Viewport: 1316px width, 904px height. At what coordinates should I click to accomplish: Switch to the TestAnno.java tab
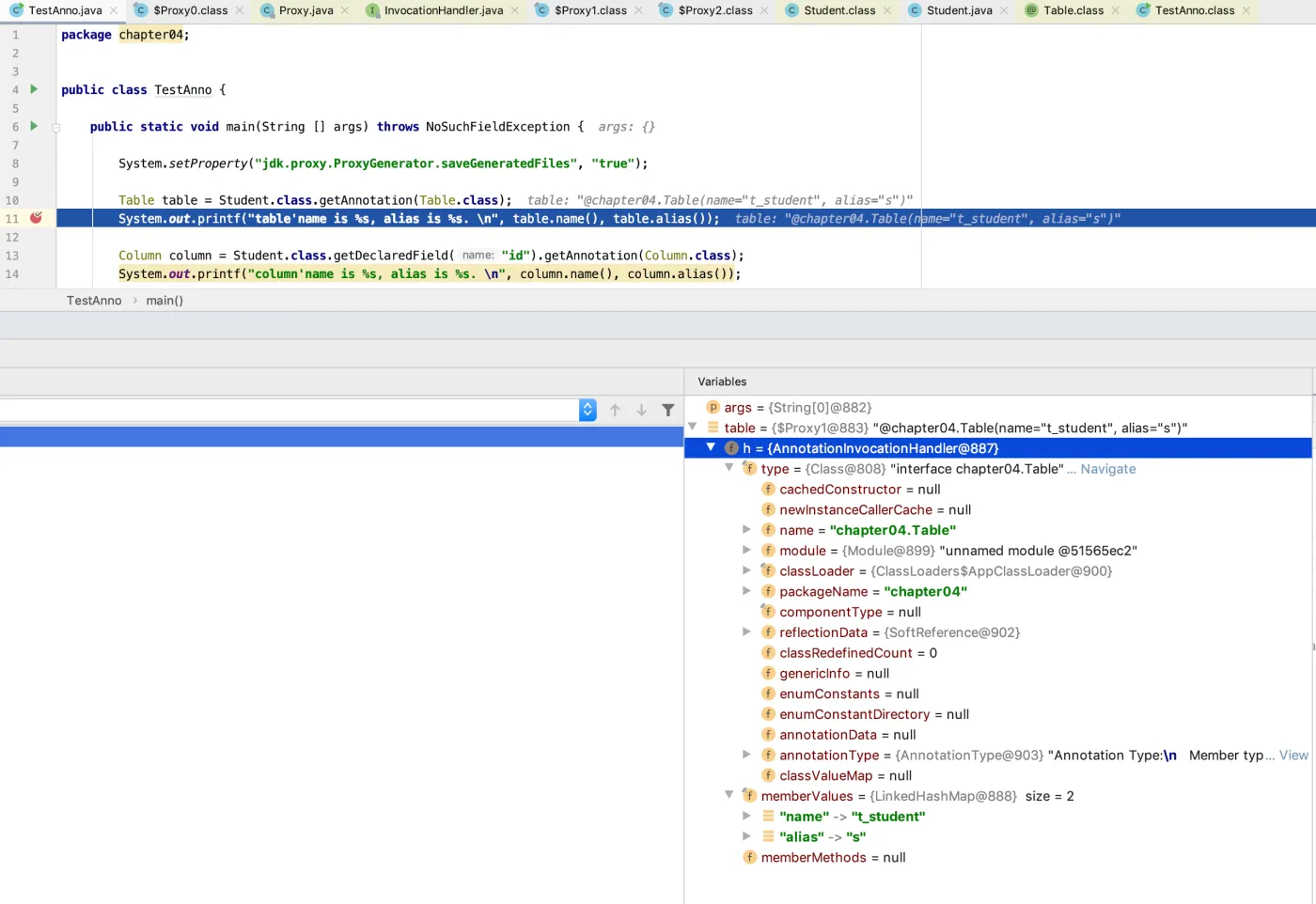coord(65,10)
